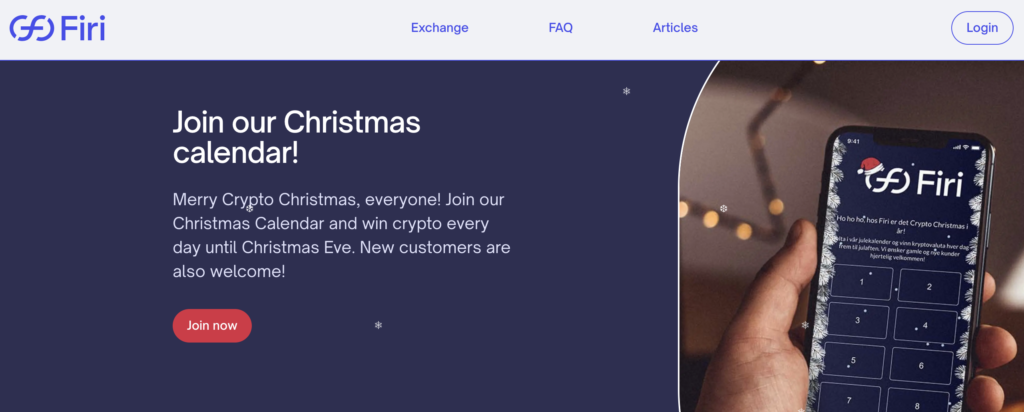Select calendar door 3 on phone
The width and height of the screenshot is (1024, 412).
[857, 321]
